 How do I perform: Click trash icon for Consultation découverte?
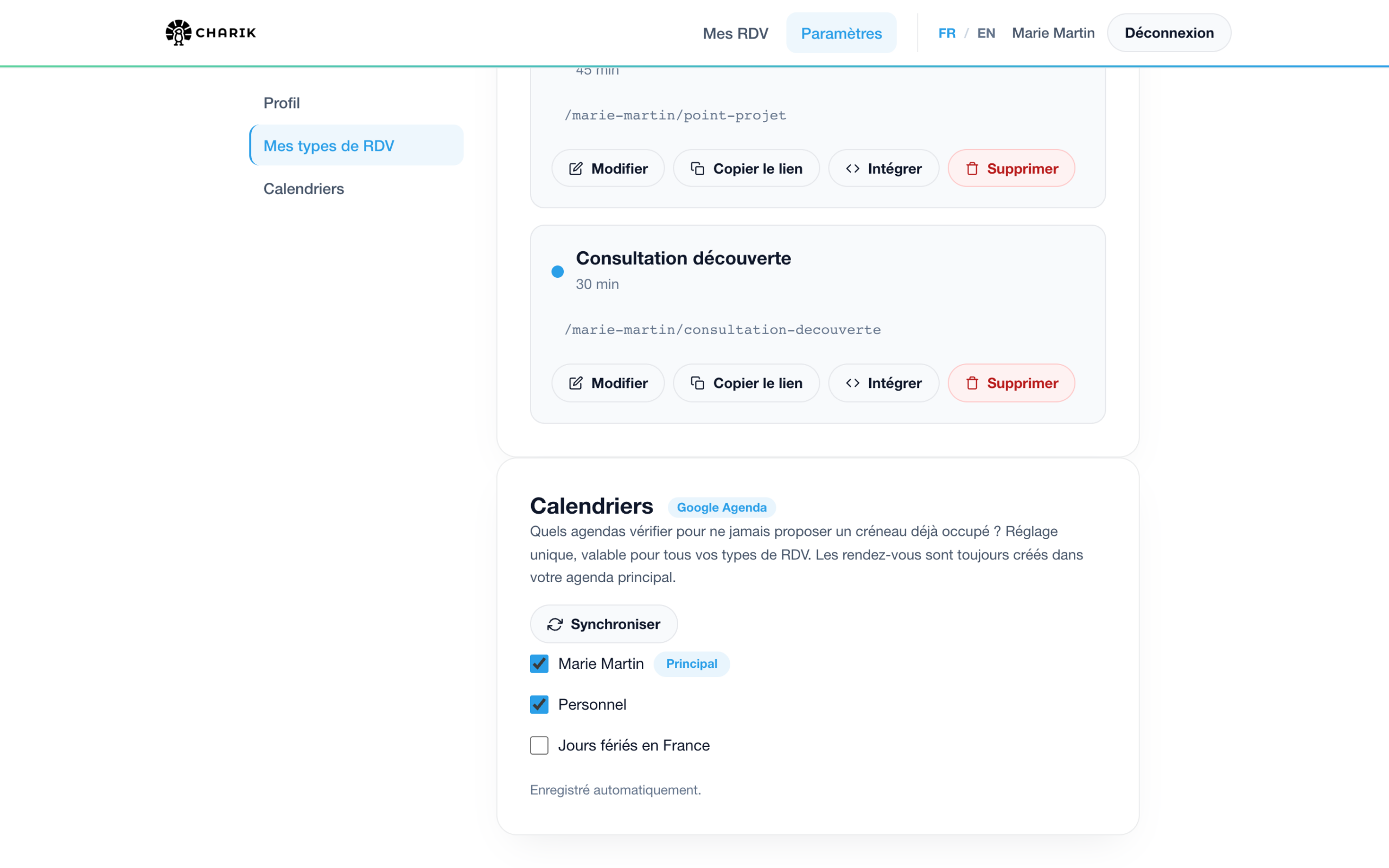[972, 383]
